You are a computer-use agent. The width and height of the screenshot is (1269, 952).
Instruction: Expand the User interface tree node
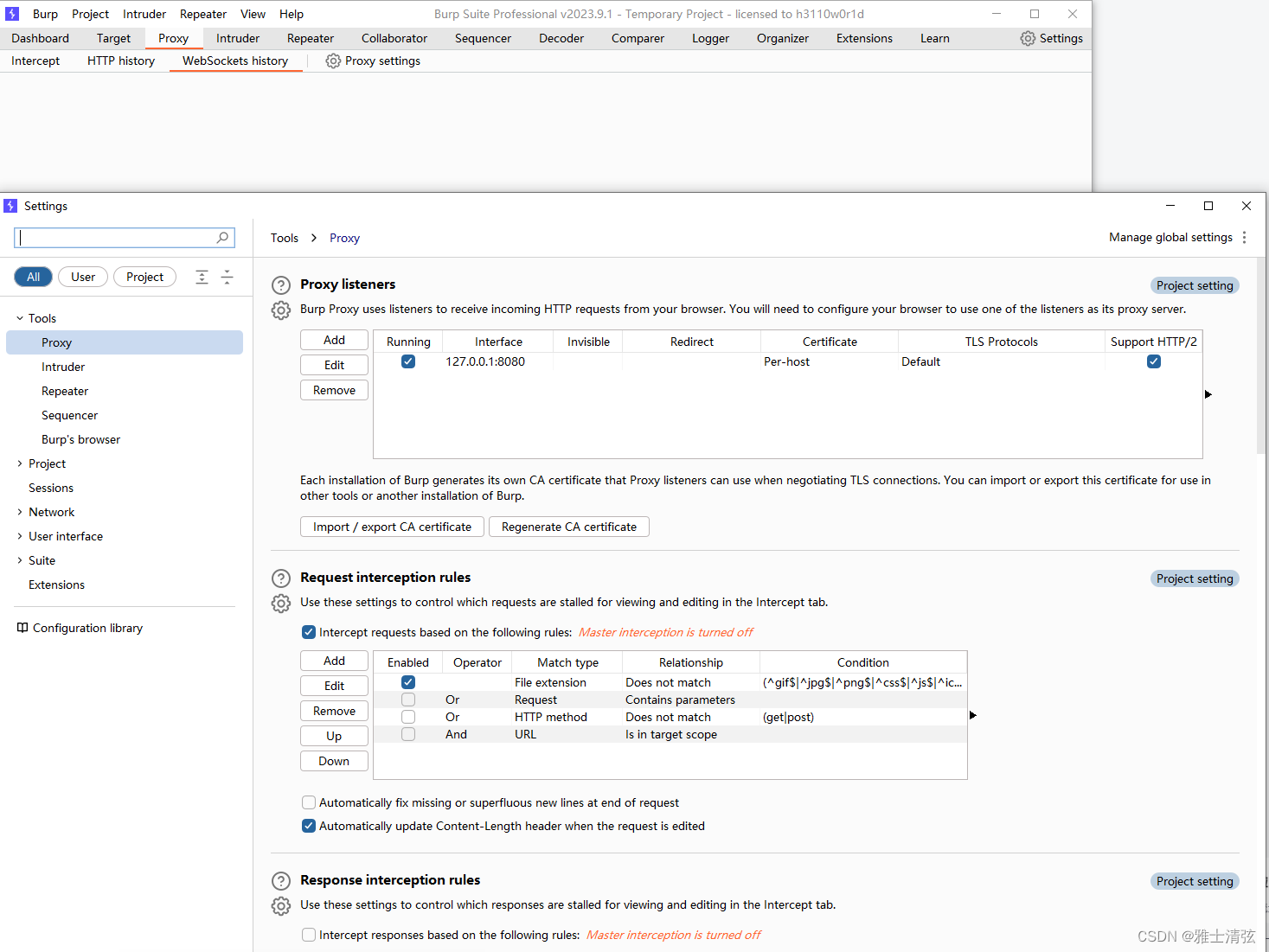coord(20,536)
